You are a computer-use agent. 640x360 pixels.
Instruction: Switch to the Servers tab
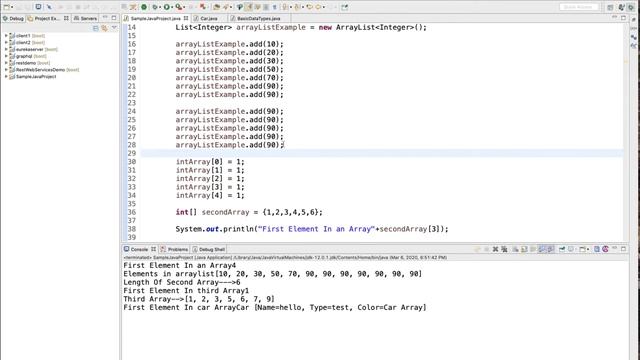coord(85,18)
